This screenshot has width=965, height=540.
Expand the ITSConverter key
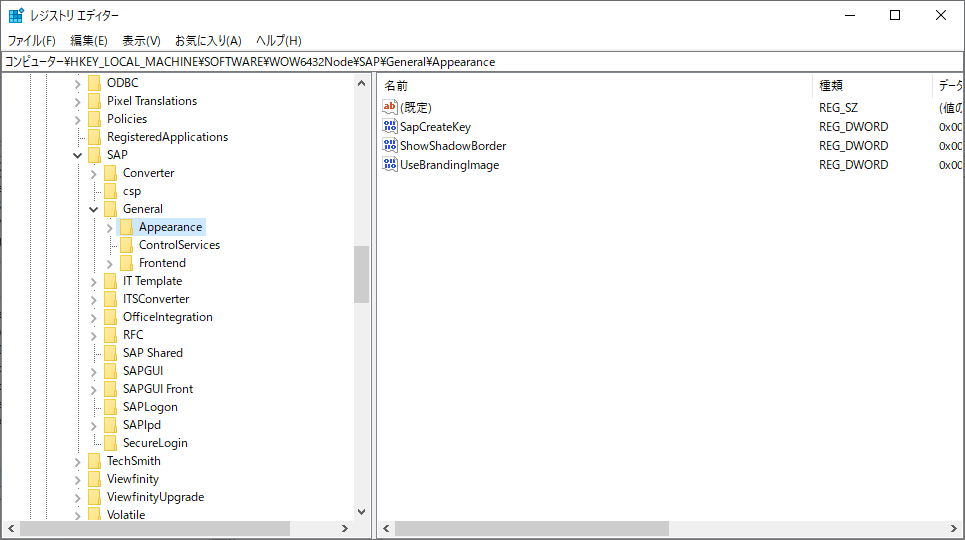94,300
